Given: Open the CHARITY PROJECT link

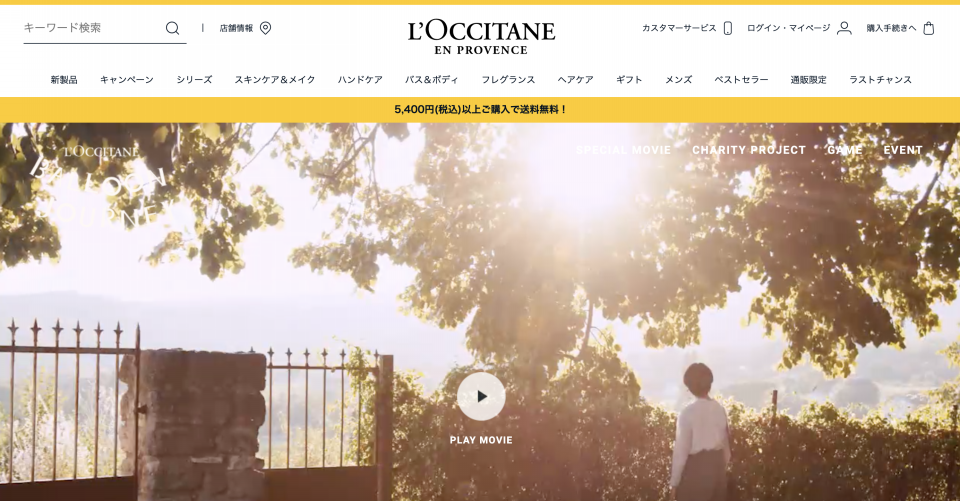Looking at the screenshot, I should pos(749,150).
